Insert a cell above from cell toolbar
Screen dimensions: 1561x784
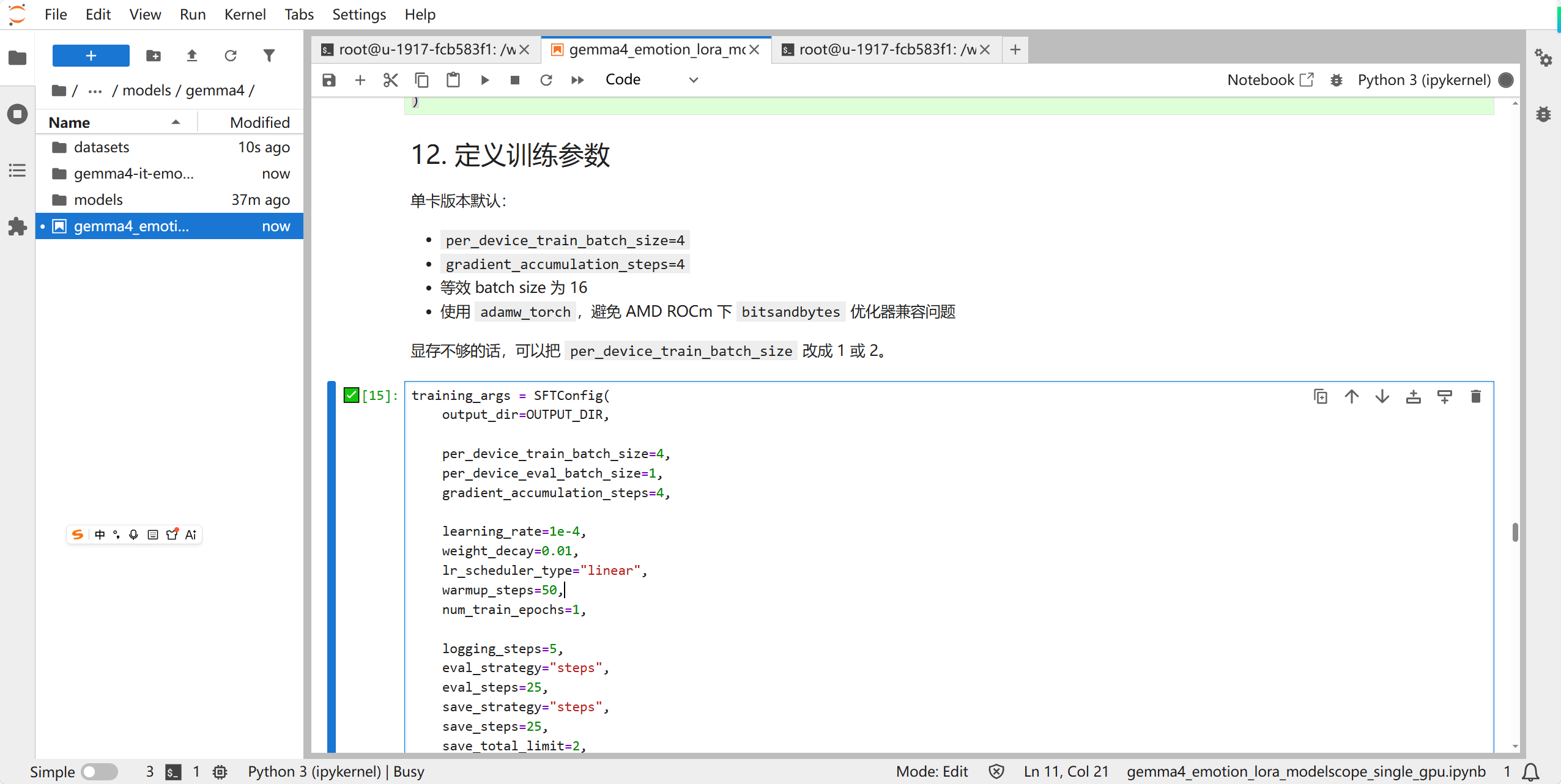1414,397
